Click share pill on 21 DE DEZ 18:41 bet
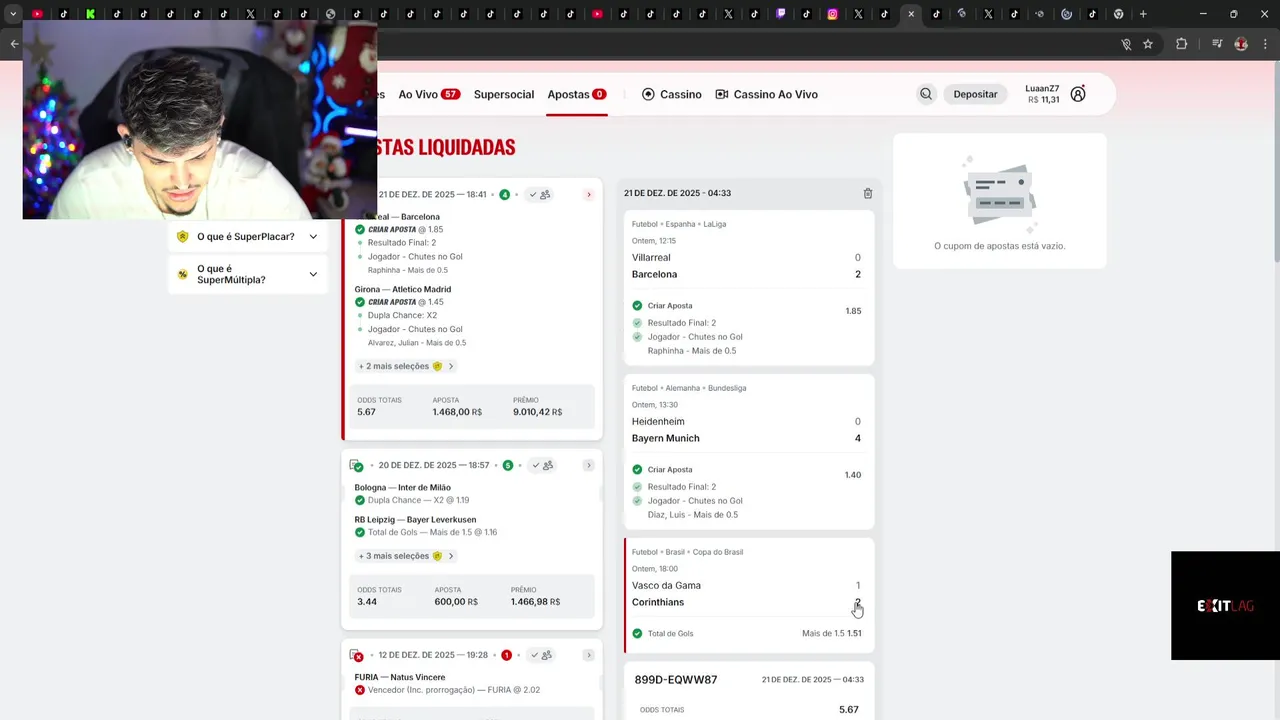 pos(540,194)
